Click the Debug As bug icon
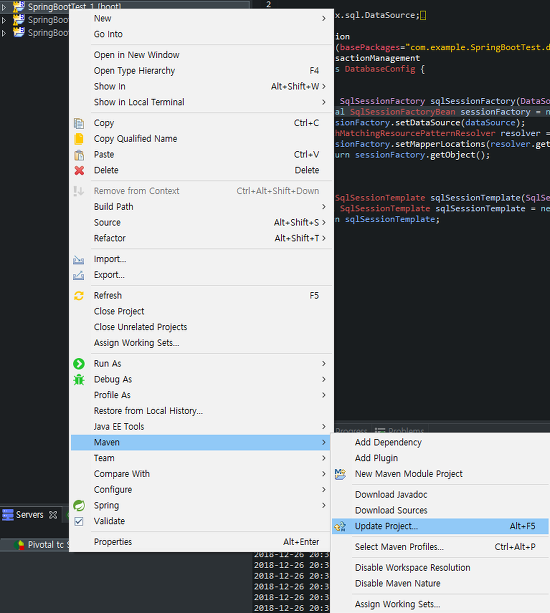 click(x=79, y=380)
